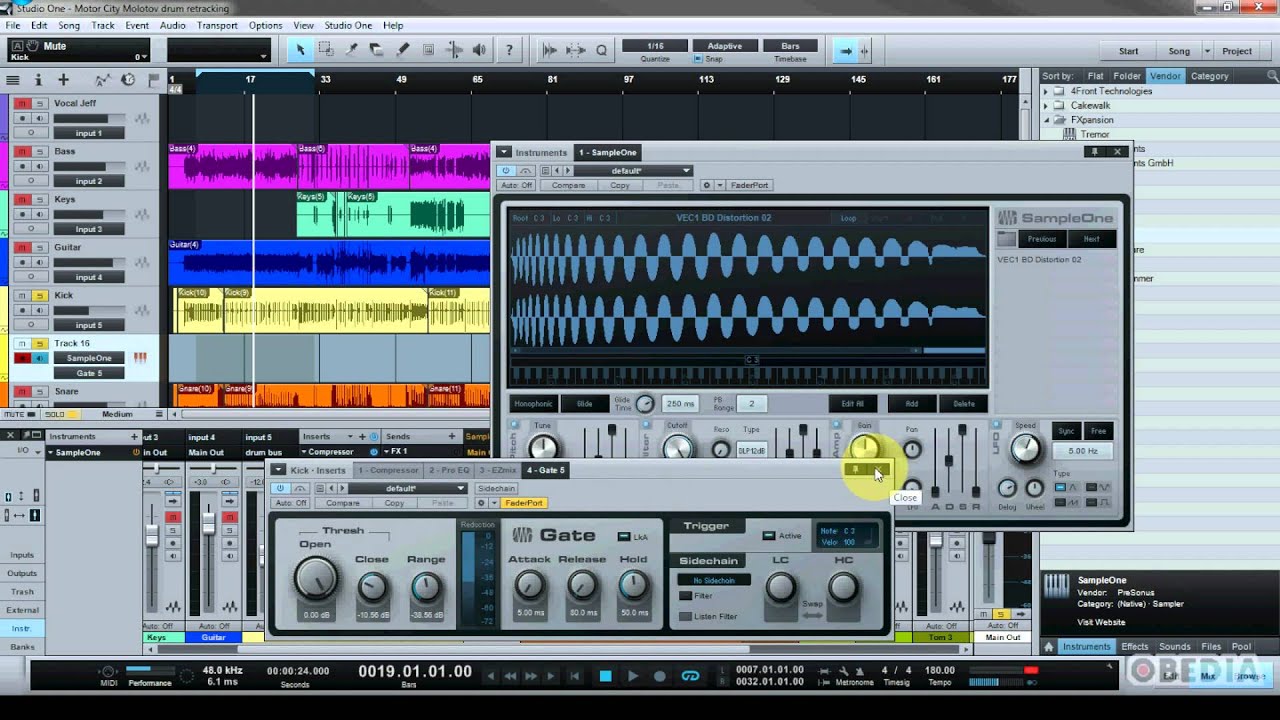Open the SampleOne gear settings icon
Screen dimensions: 1280x720
[x=706, y=185]
